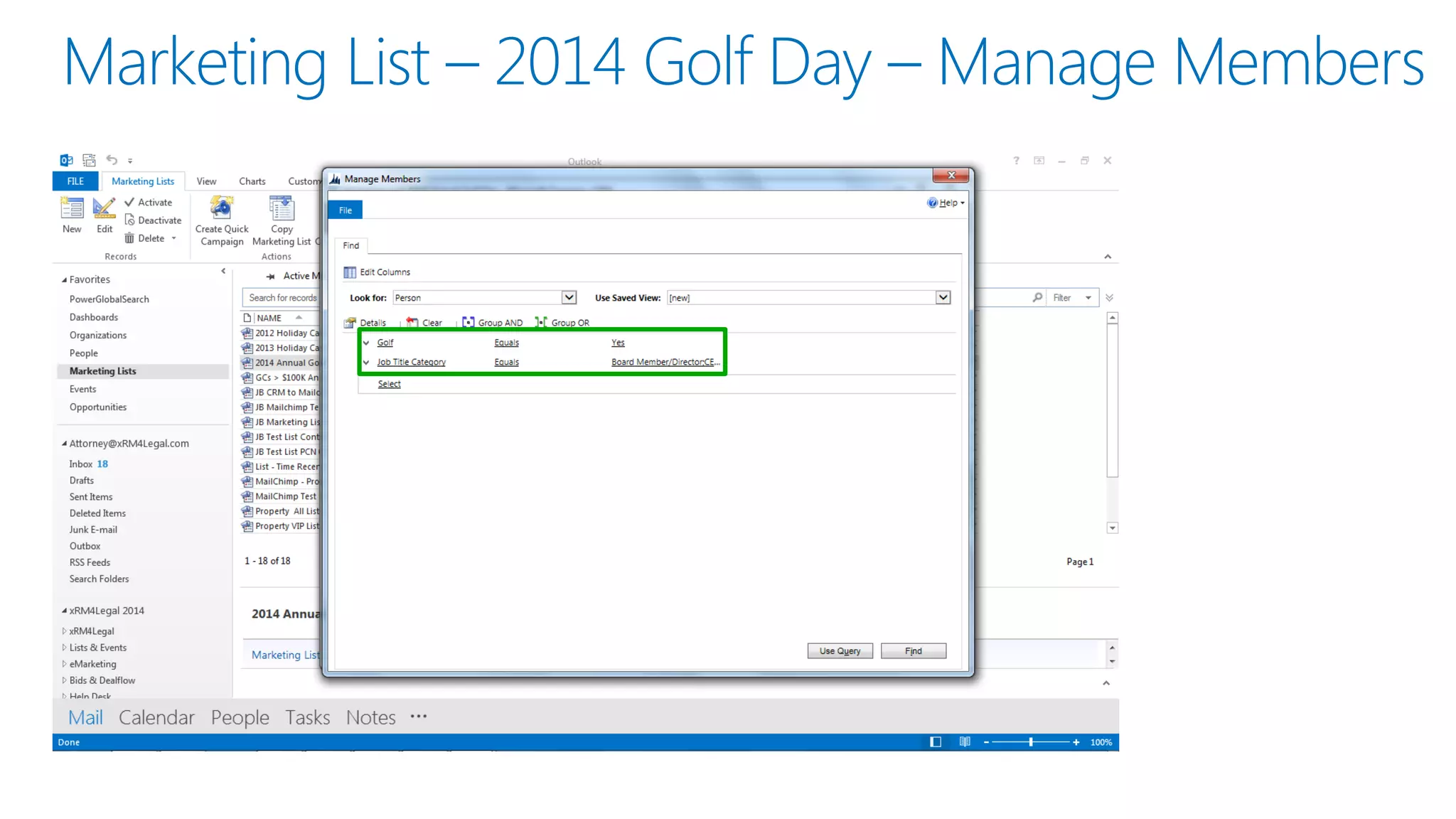
Task: Collapse the Favorites folder group
Action: pos(64,280)
